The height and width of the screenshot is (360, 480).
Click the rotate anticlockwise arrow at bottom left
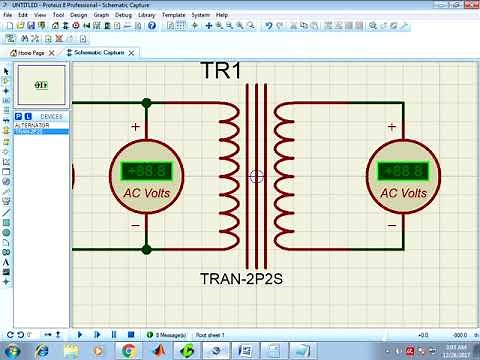20,335
